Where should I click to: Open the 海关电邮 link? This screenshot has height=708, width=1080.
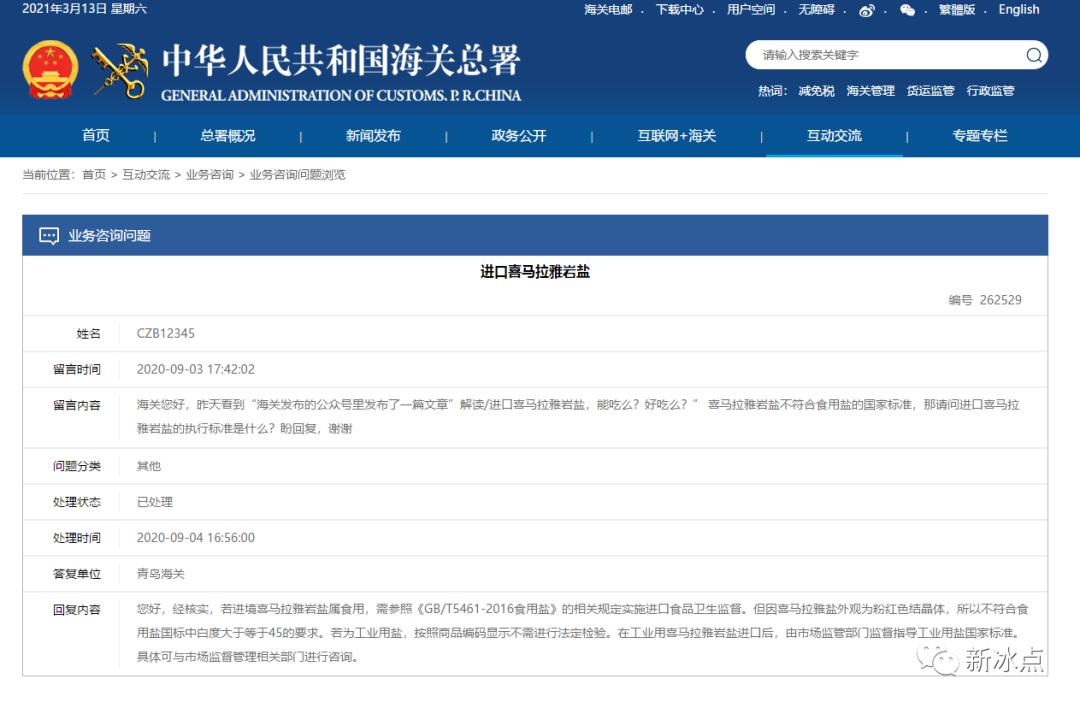608,10
